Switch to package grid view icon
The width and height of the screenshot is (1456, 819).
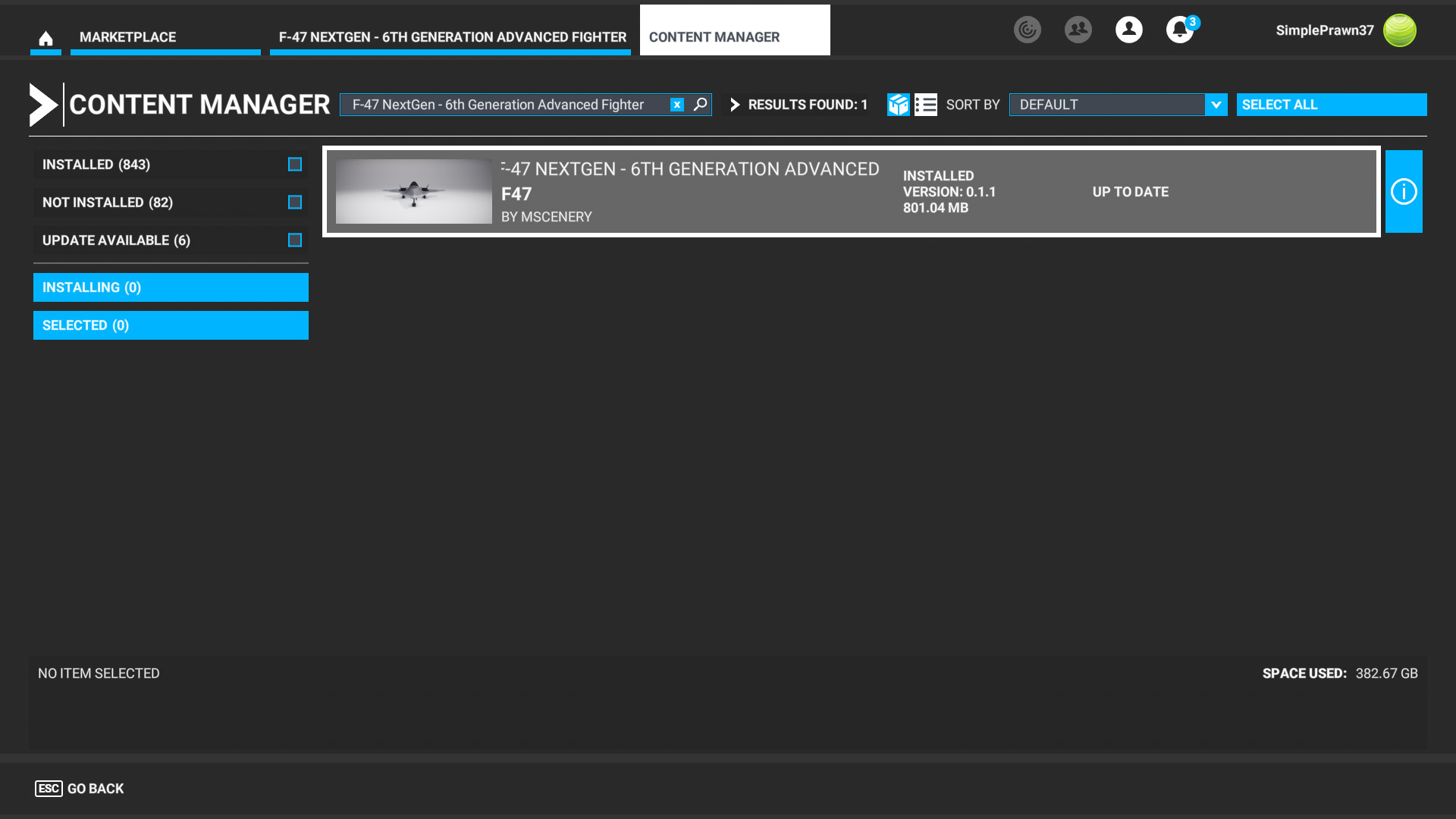tap(899, 105)
